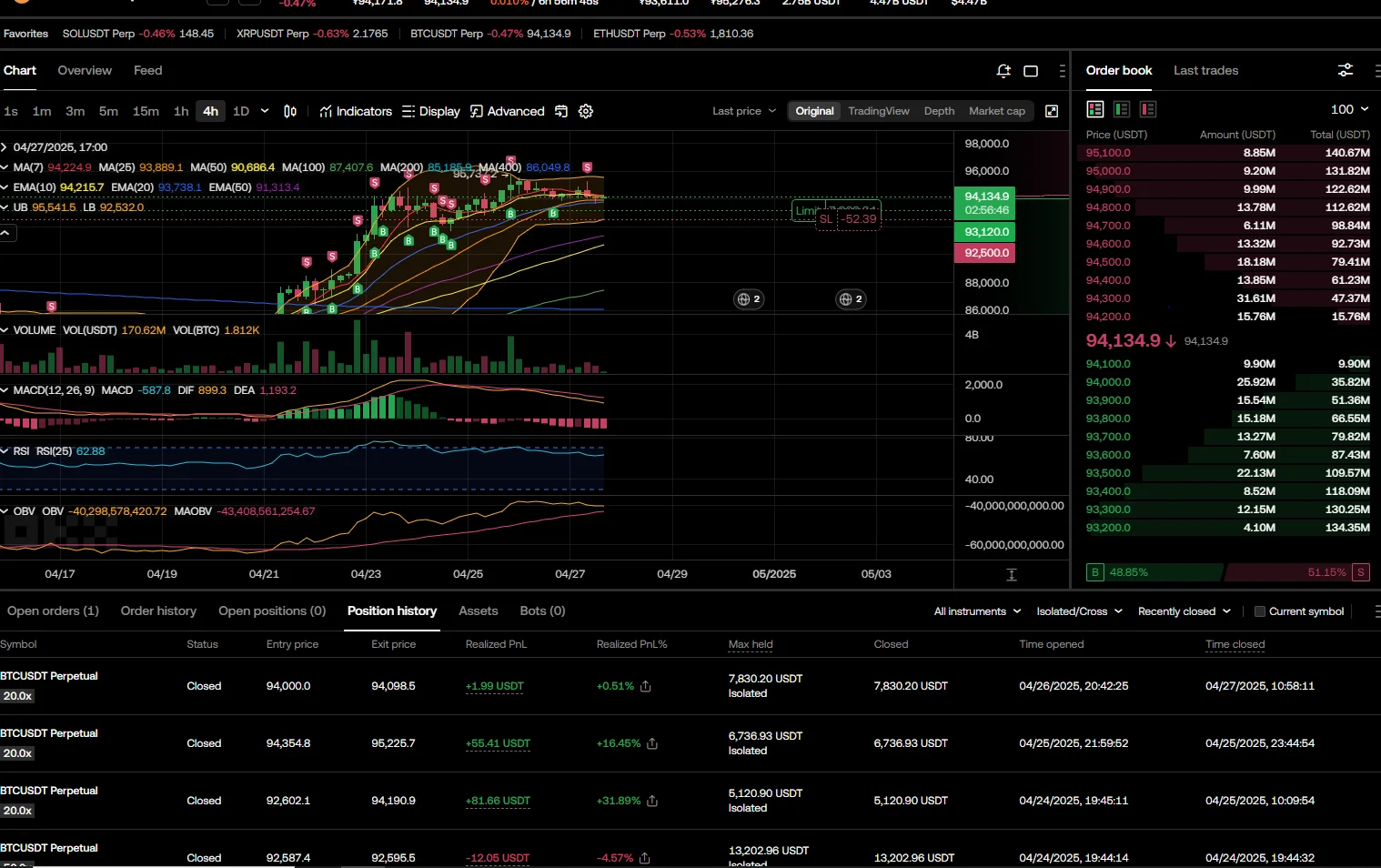Enable the Current symbol checkbox

click(x=1260, y=611)
